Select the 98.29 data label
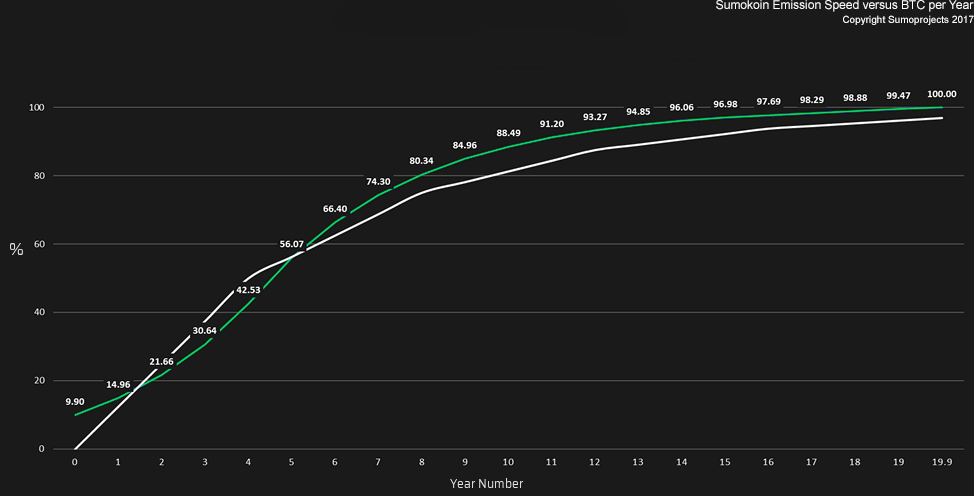The height and width of the screenshot is (496, 974). (812, 100)
